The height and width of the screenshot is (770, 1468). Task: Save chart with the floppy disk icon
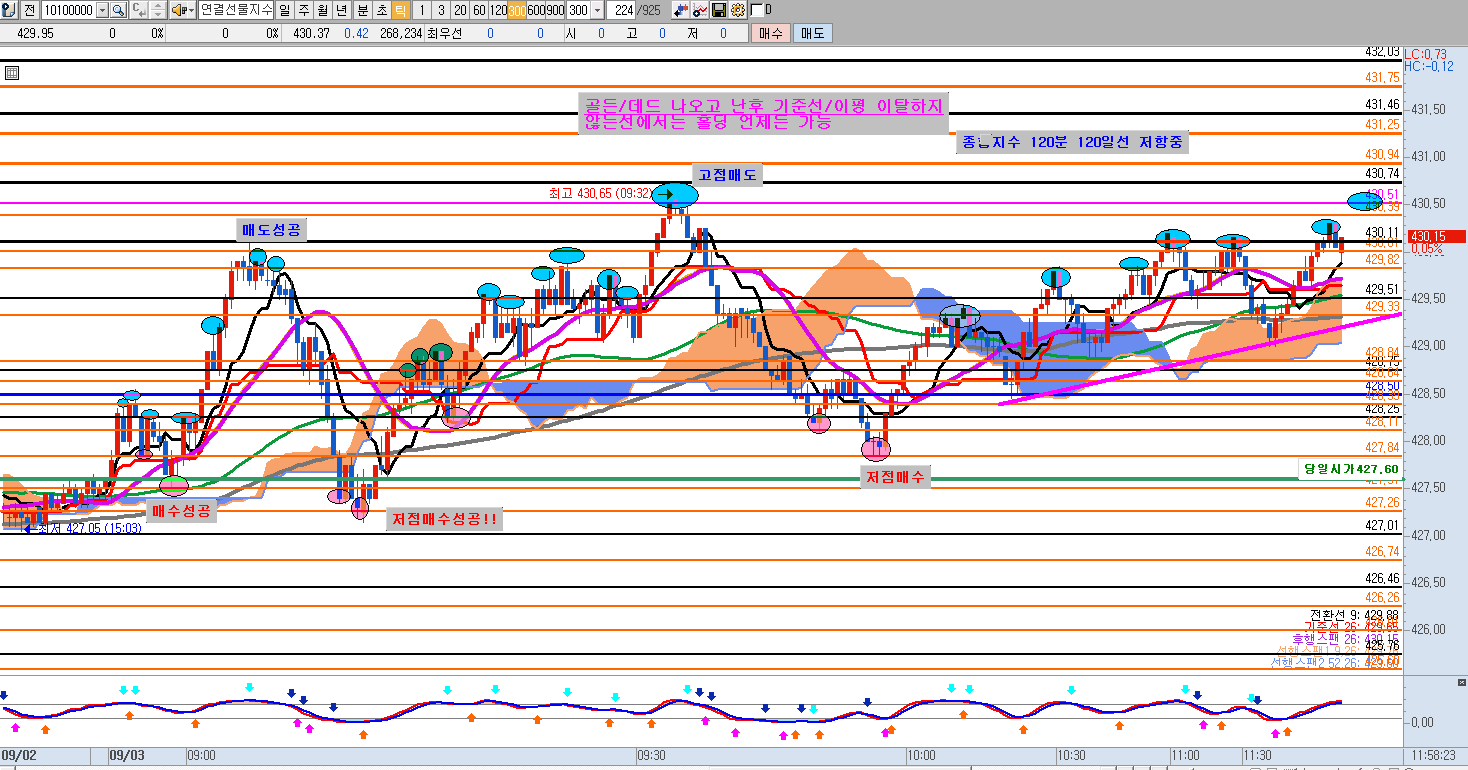click(719, 10)
